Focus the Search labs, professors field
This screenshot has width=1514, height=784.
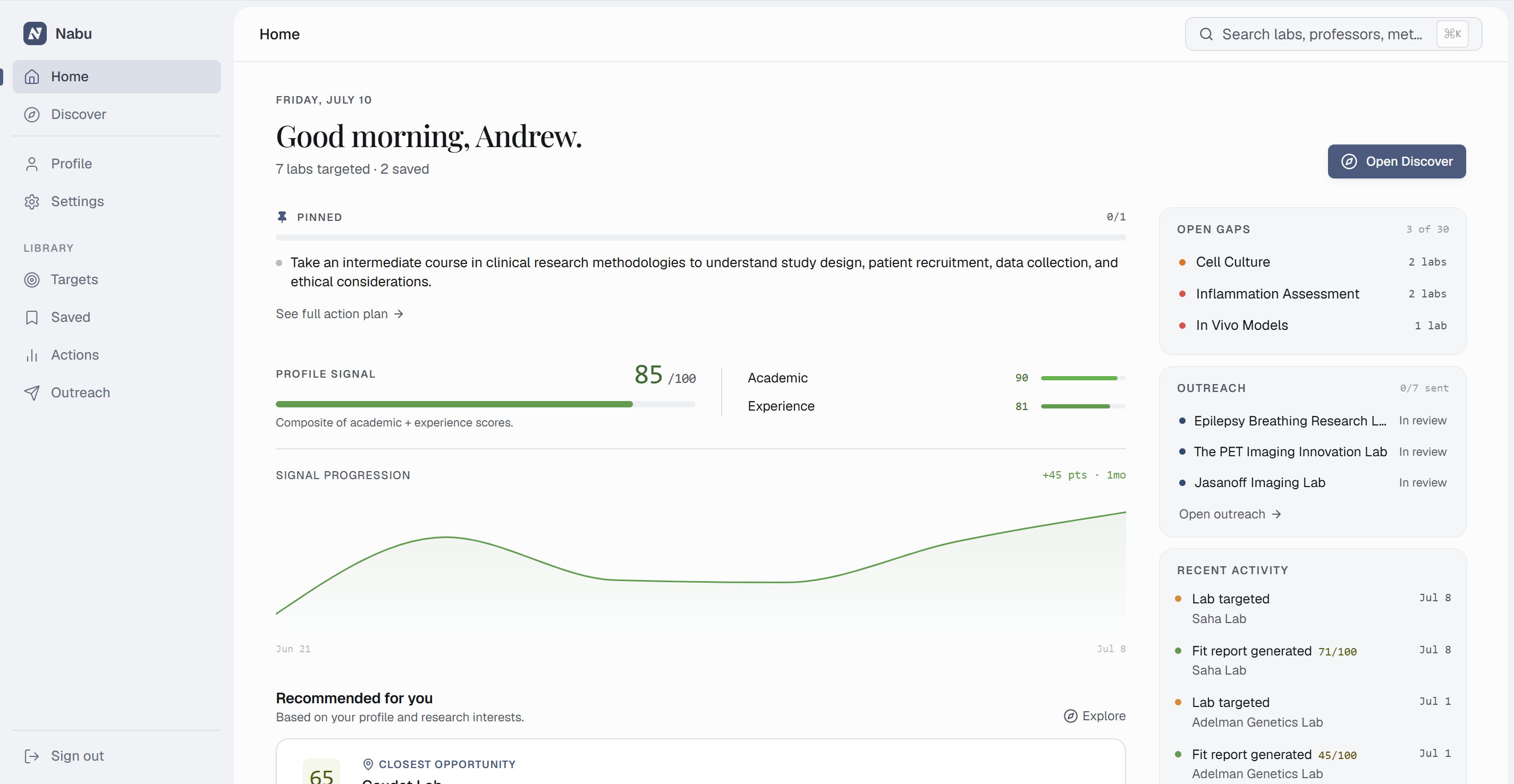coord(1333,34)
